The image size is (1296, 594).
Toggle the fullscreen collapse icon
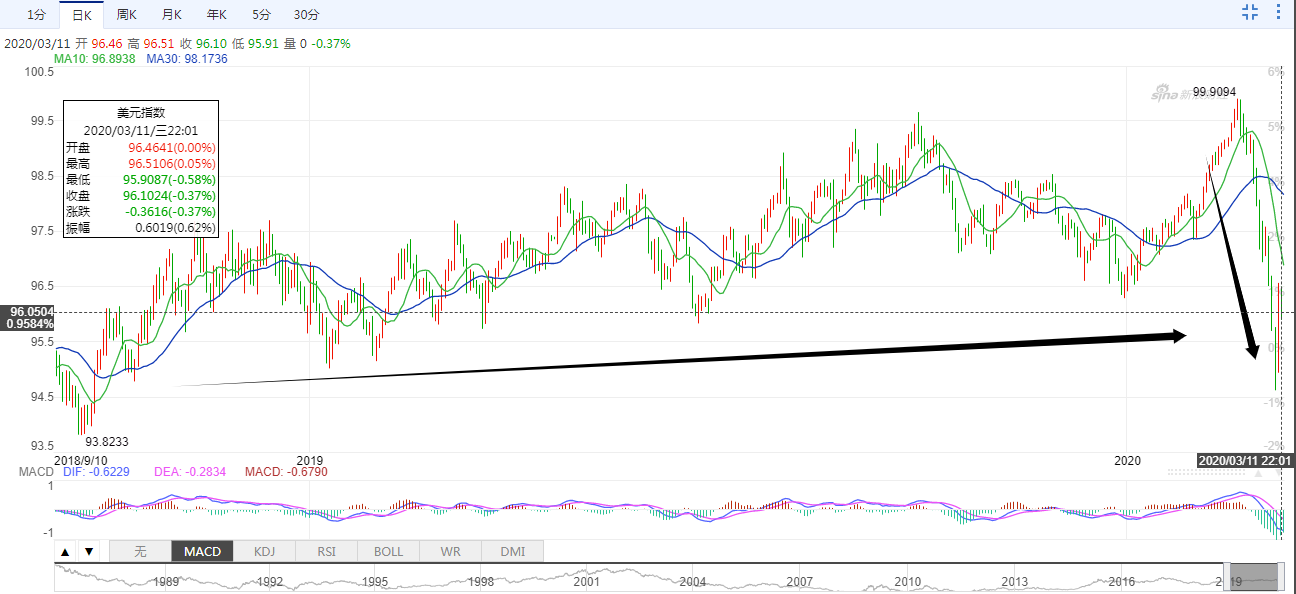1250,12
